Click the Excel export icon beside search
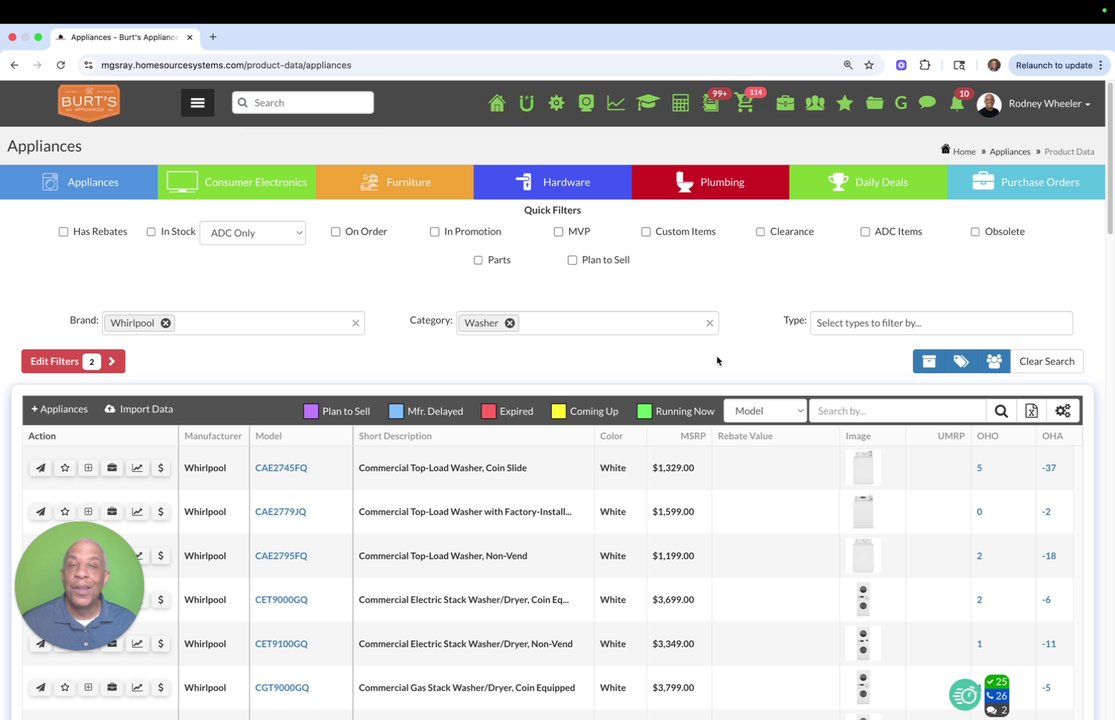This screenshot has height=720, width=1115. 1031,411
